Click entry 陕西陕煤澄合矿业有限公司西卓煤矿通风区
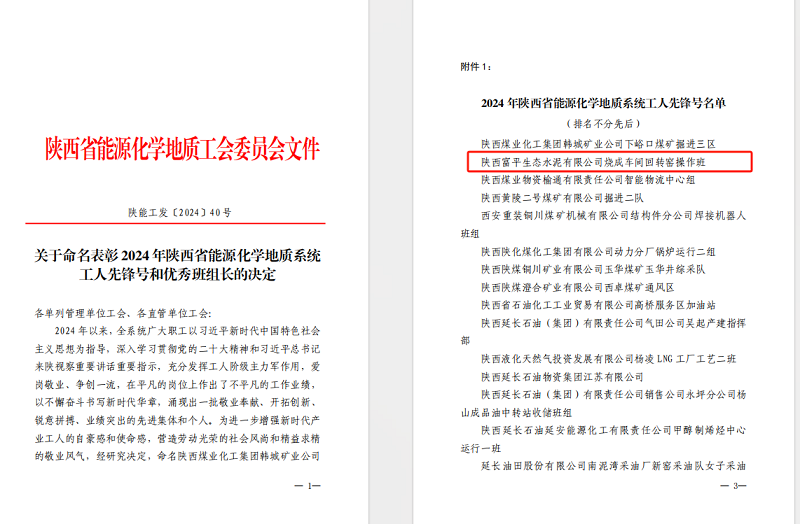This screenshot has height=524, width=800. pos(578,287)
